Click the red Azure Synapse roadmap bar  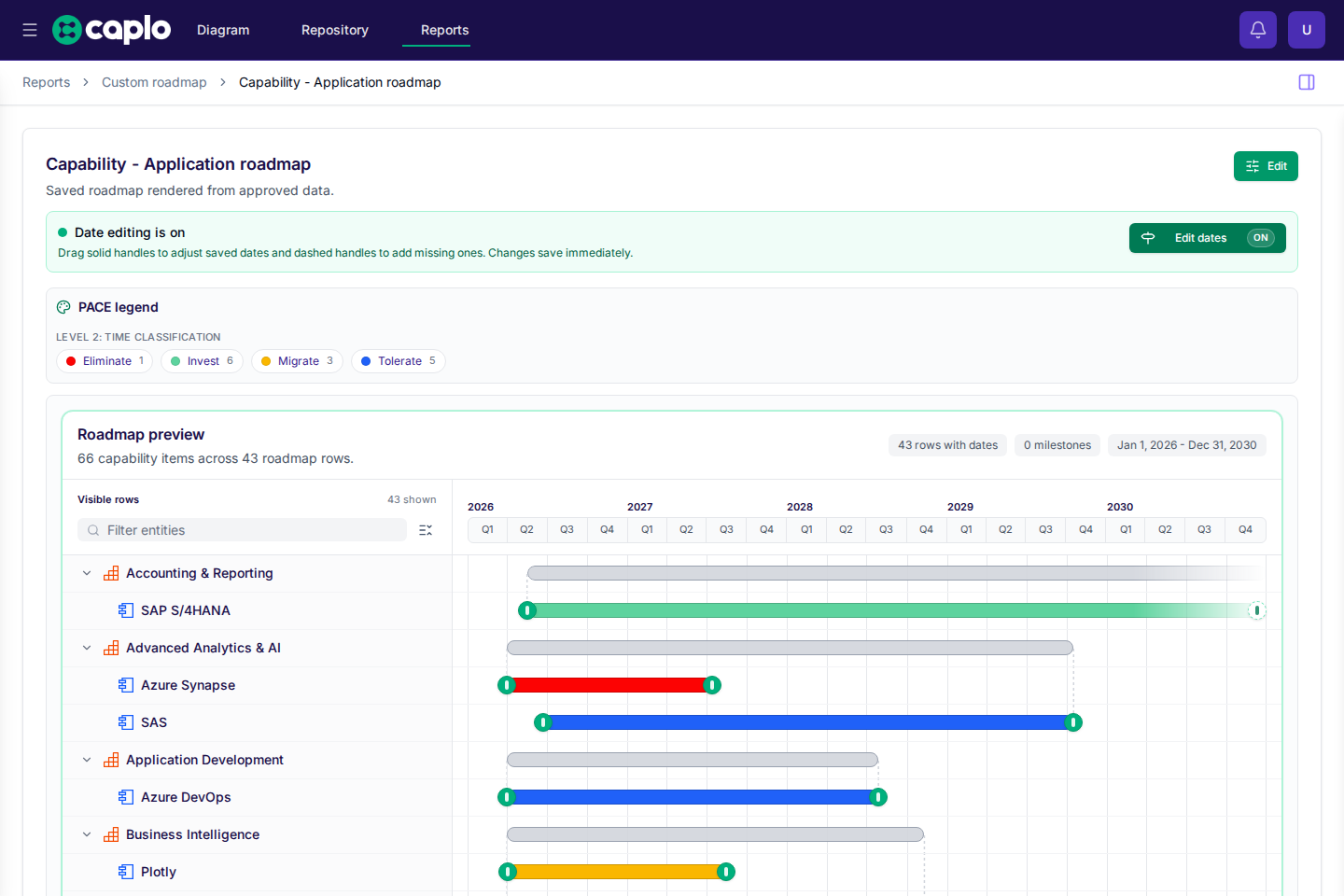click(x=609, y=685)
